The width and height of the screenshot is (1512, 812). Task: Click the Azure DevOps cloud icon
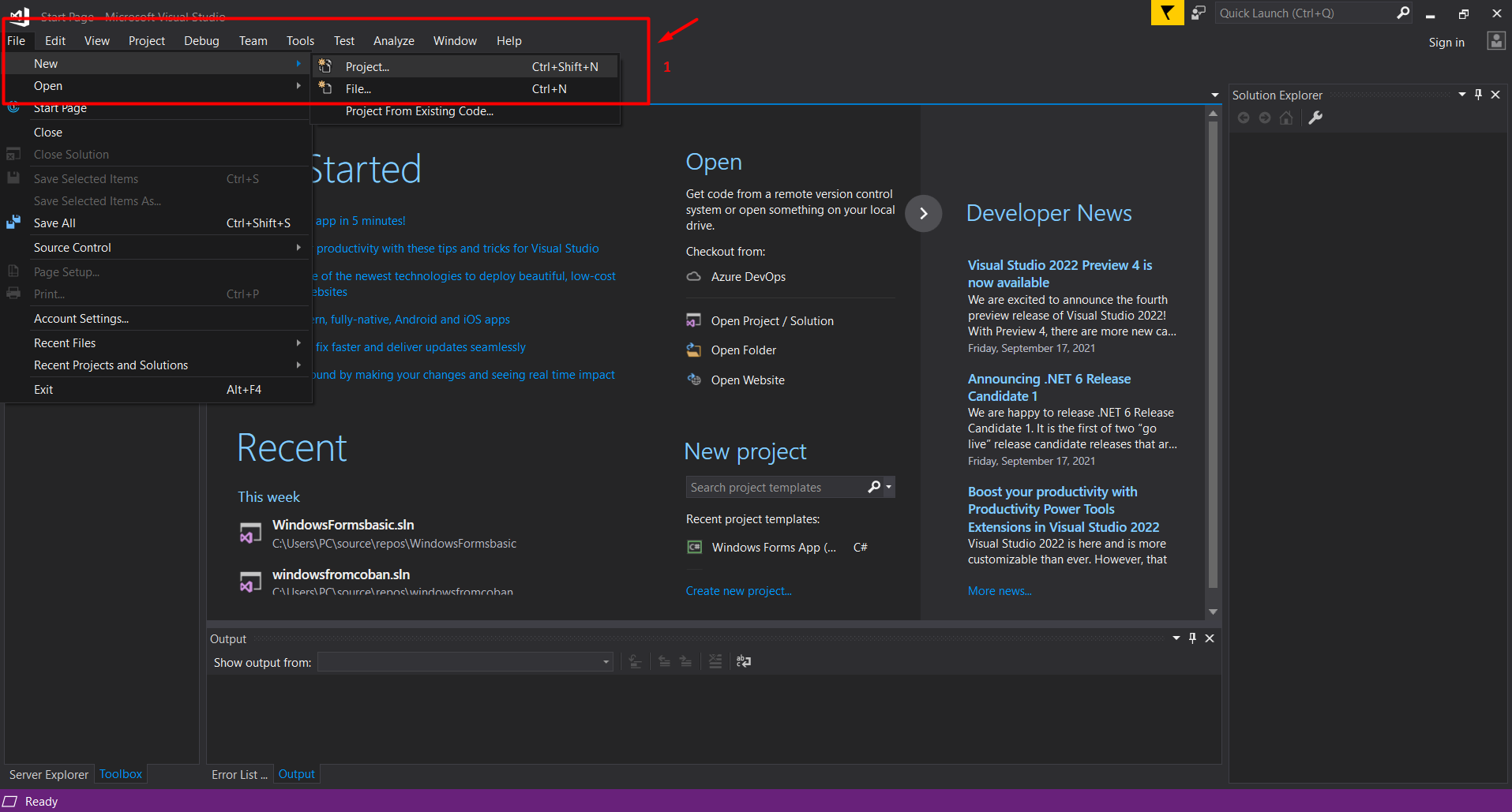coord(693,276)
